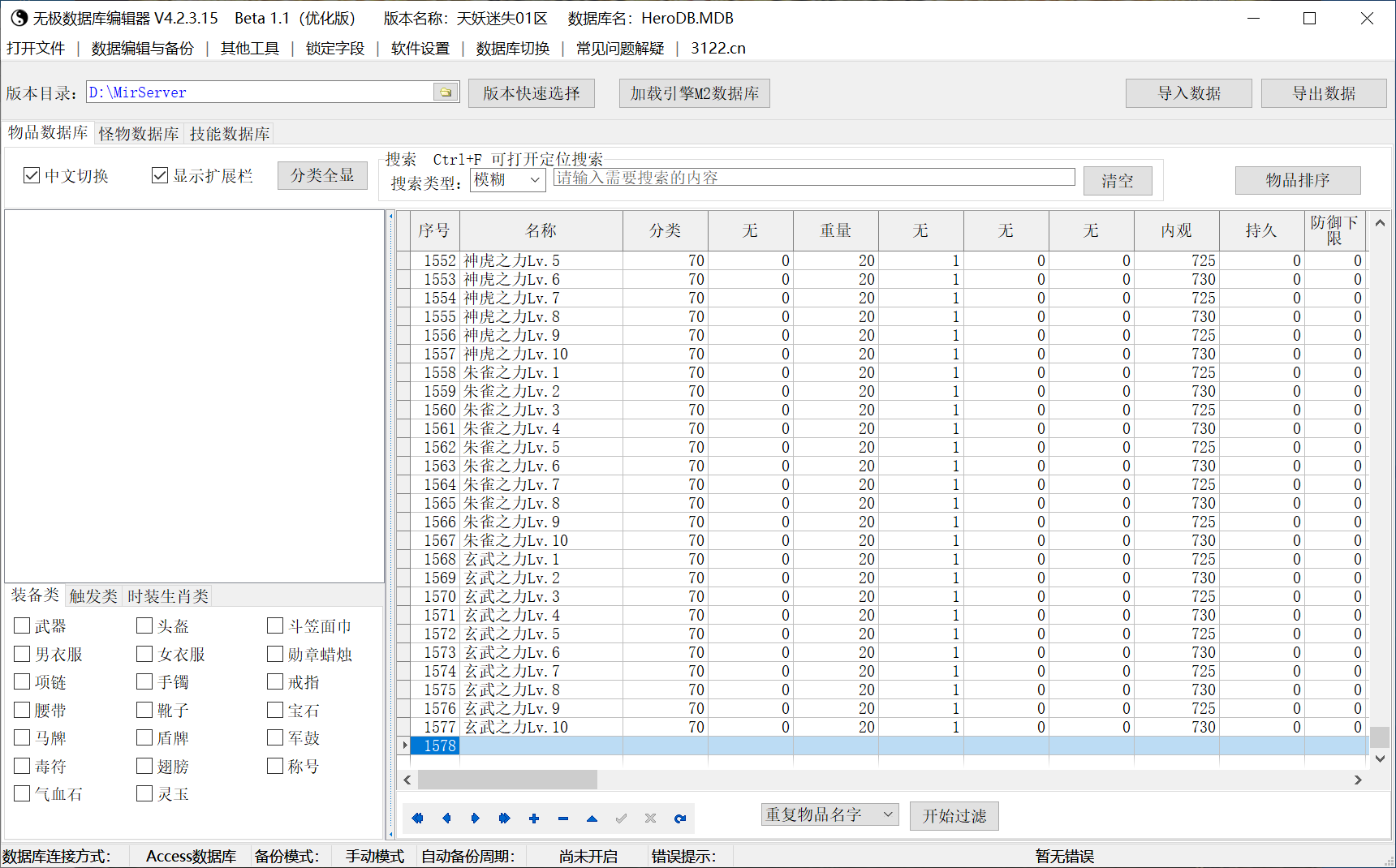Click the 开始过滤 button
Image resolution: width=1396 pixels, height=868 pixels.
tap(954, 816)
